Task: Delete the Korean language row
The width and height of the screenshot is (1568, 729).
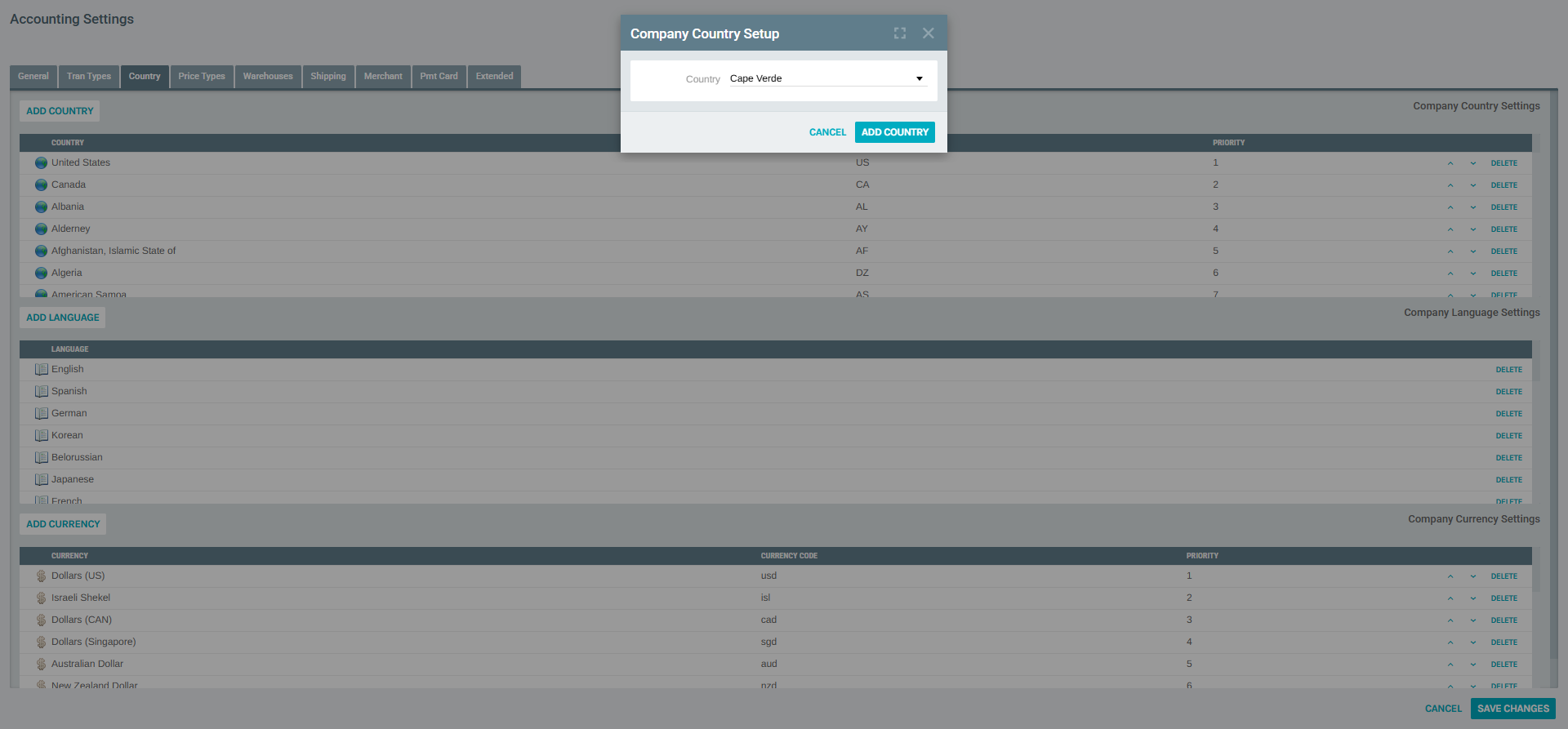Action: pos(1508,436)
